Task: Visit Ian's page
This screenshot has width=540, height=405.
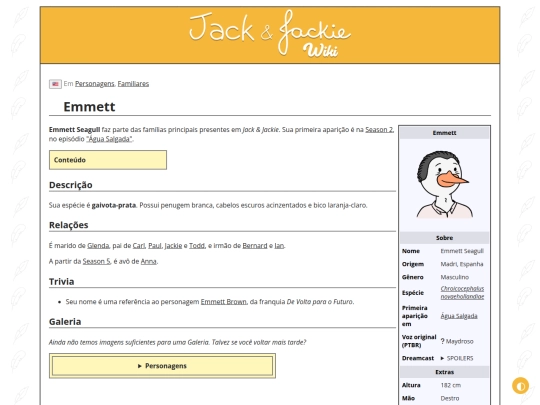Action: [279, 246]
